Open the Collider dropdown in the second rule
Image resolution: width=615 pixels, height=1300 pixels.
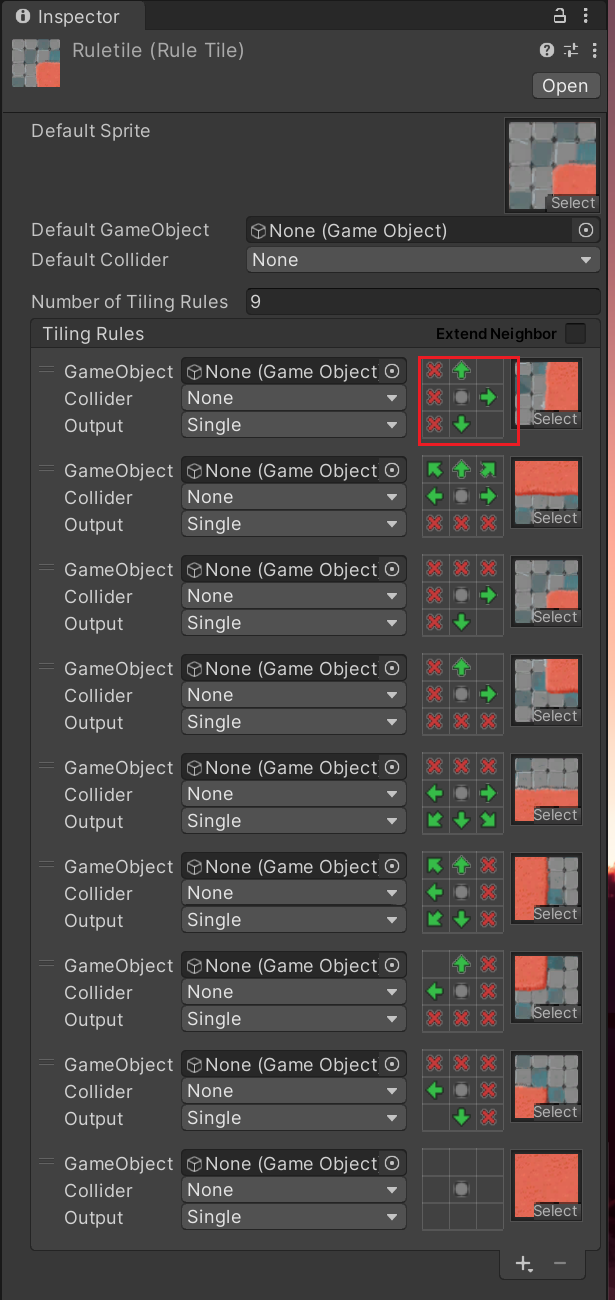(x=293, y=496)
